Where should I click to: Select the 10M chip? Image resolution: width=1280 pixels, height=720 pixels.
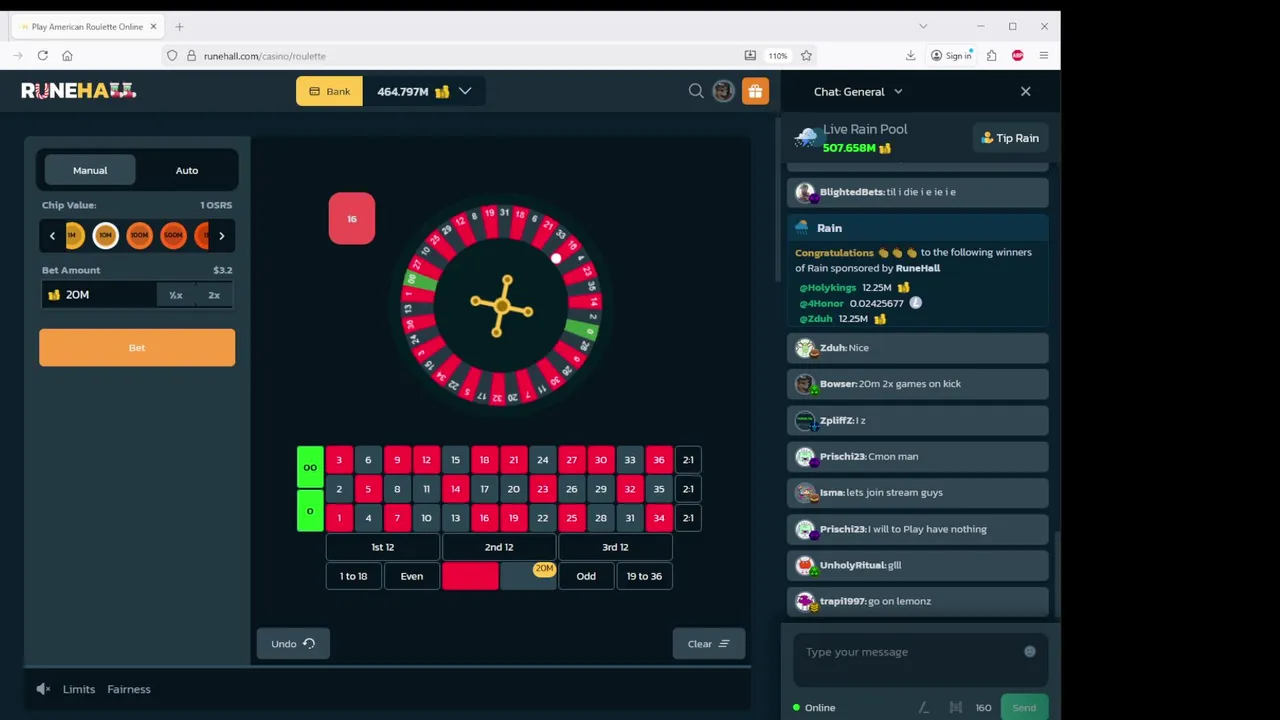(105, 236)
